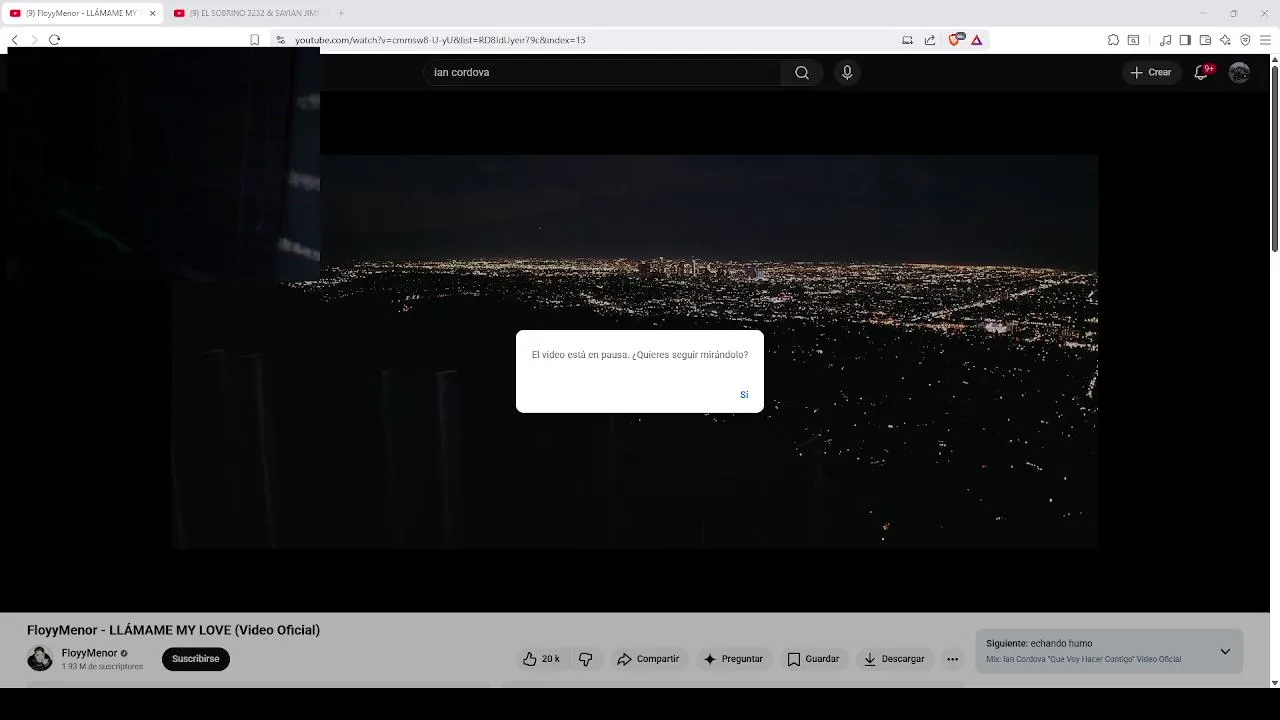Toggle the browser sidebar panel icon
Screen dimensions: 1280x720
pos(1185,40)
